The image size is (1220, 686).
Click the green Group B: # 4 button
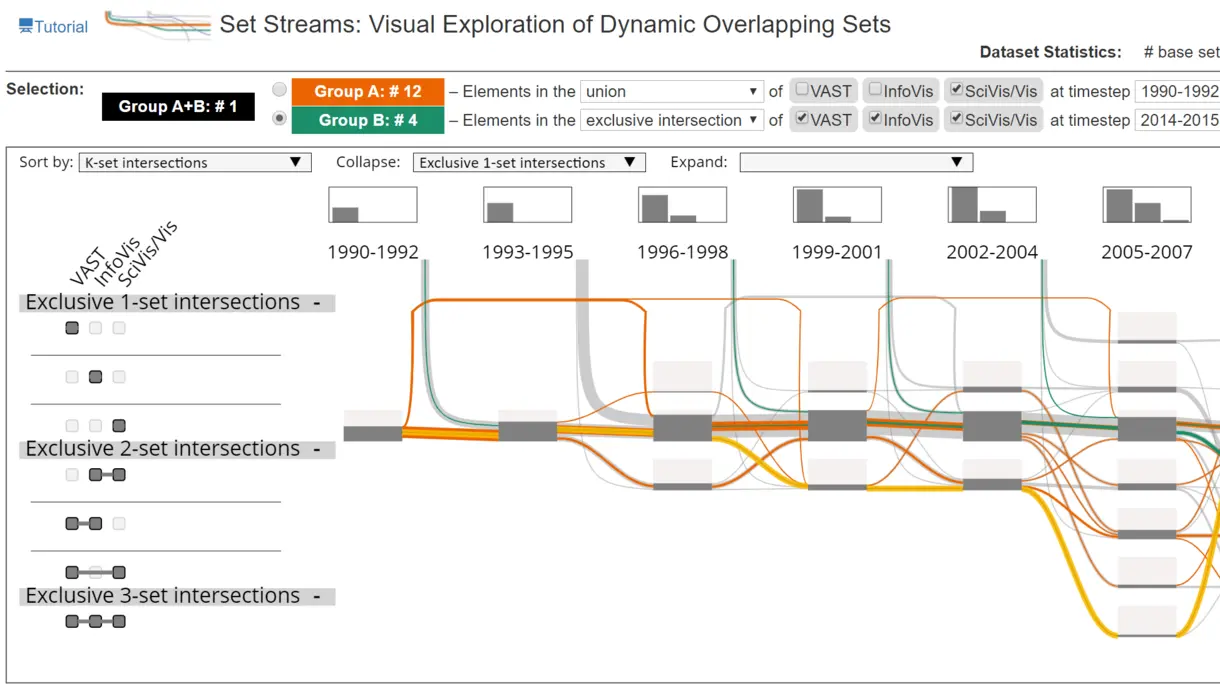368,120
